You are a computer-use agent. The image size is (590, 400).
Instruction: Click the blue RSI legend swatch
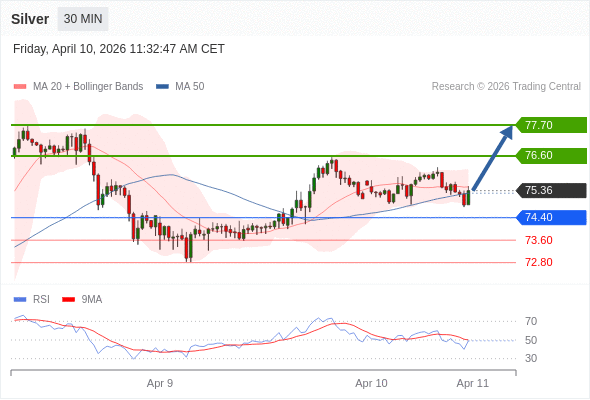pos(20,300)
